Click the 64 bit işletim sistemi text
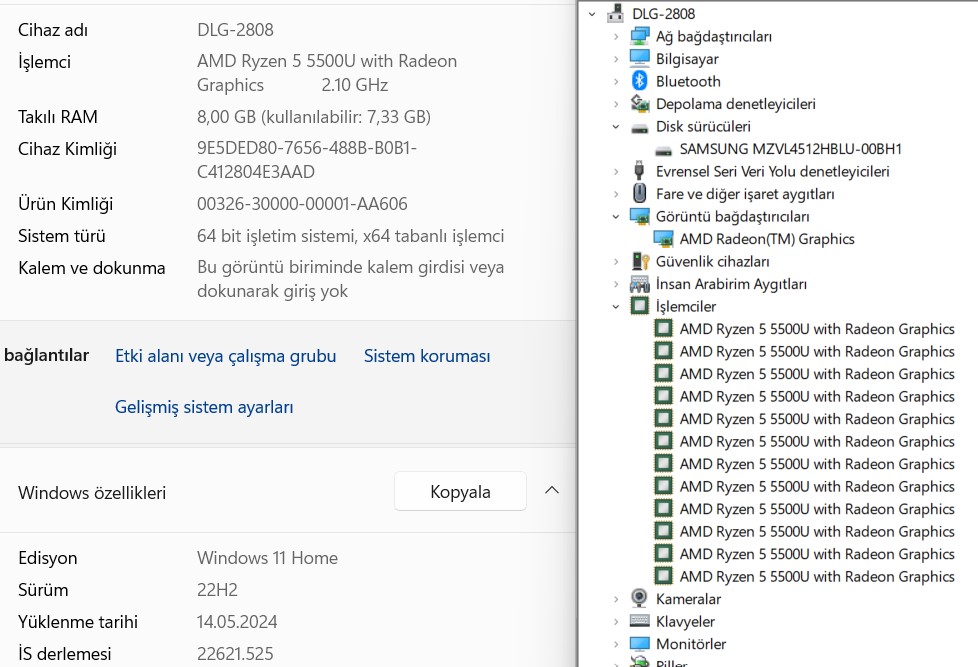This screenshot has height=667, width=978. [351, 236]
